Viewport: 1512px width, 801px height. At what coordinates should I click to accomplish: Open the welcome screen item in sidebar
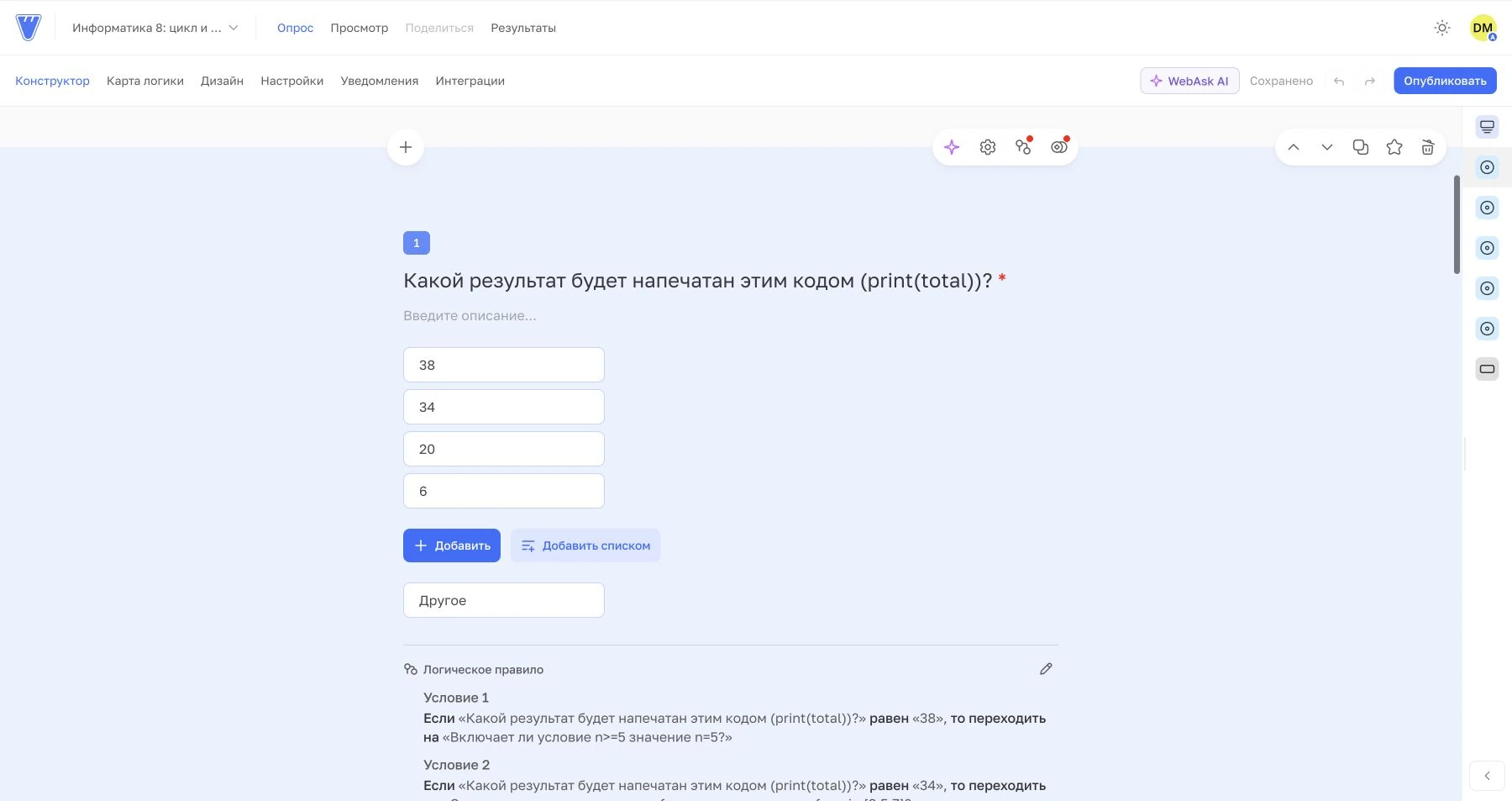tap(1487, 127)
